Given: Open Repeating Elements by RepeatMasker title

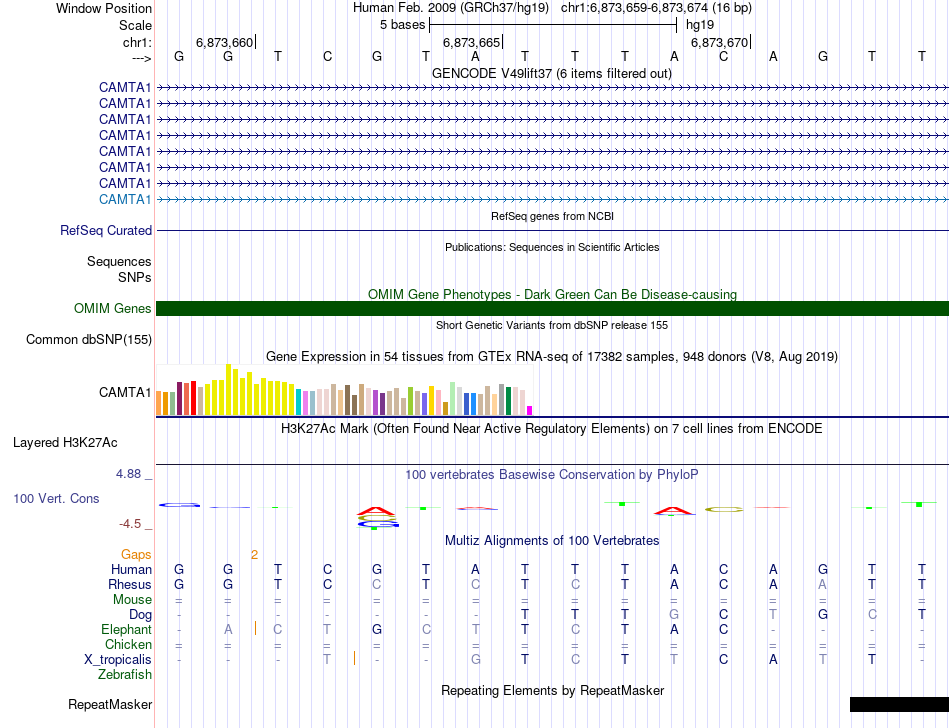Looking at the screenshot, I should (553, 690).
